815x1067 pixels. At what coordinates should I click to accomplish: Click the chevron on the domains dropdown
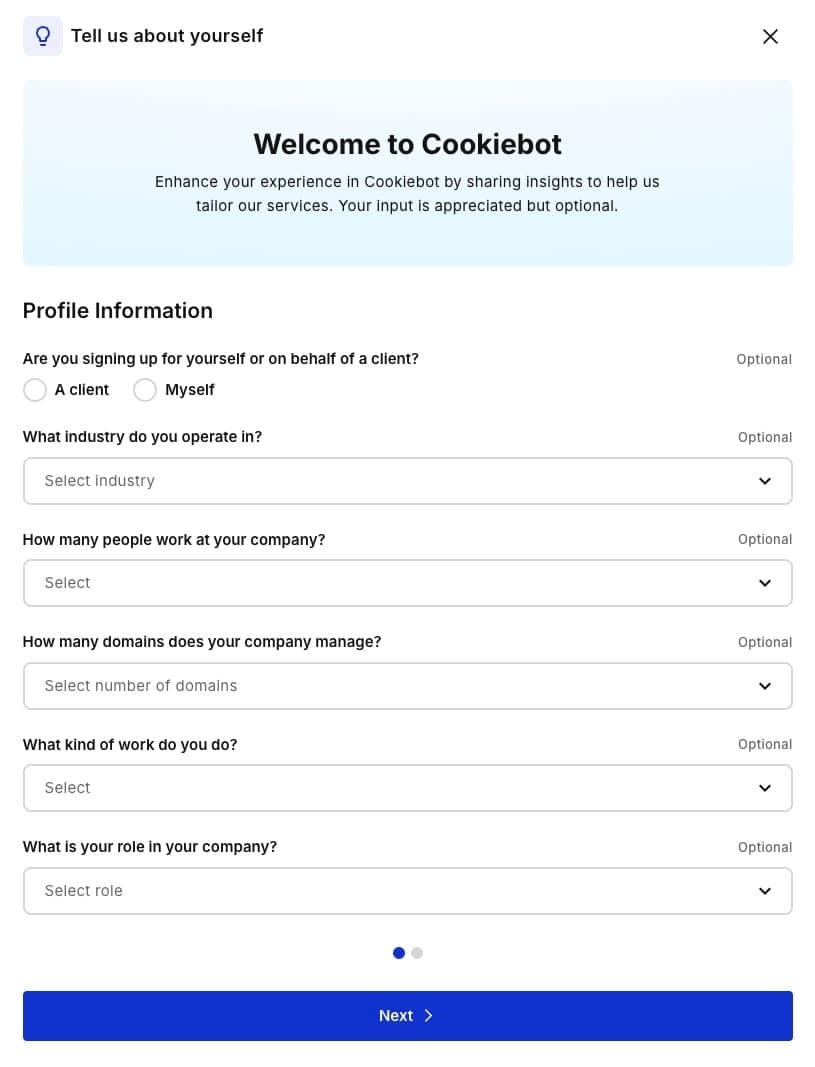(764, 686)
